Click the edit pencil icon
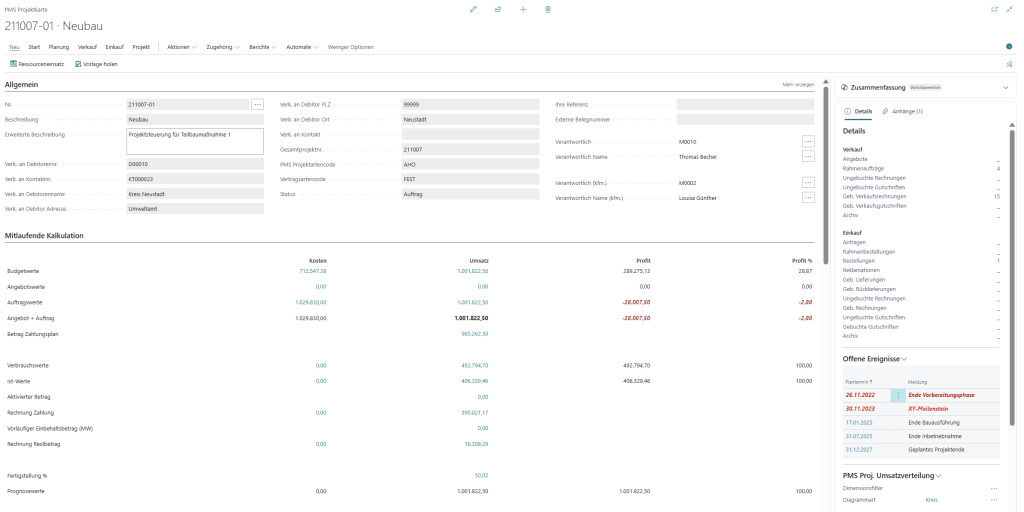The width and height of the screenshot is (1024, 512). [x=473, y=10]
